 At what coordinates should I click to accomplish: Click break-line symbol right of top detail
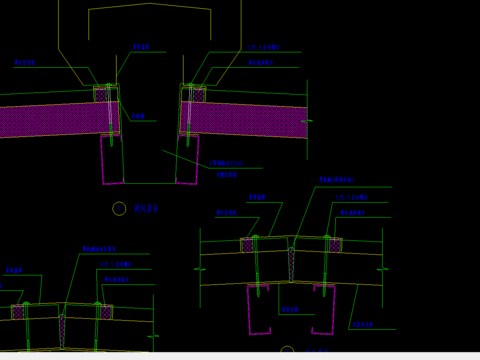click(x=307, y=121)
